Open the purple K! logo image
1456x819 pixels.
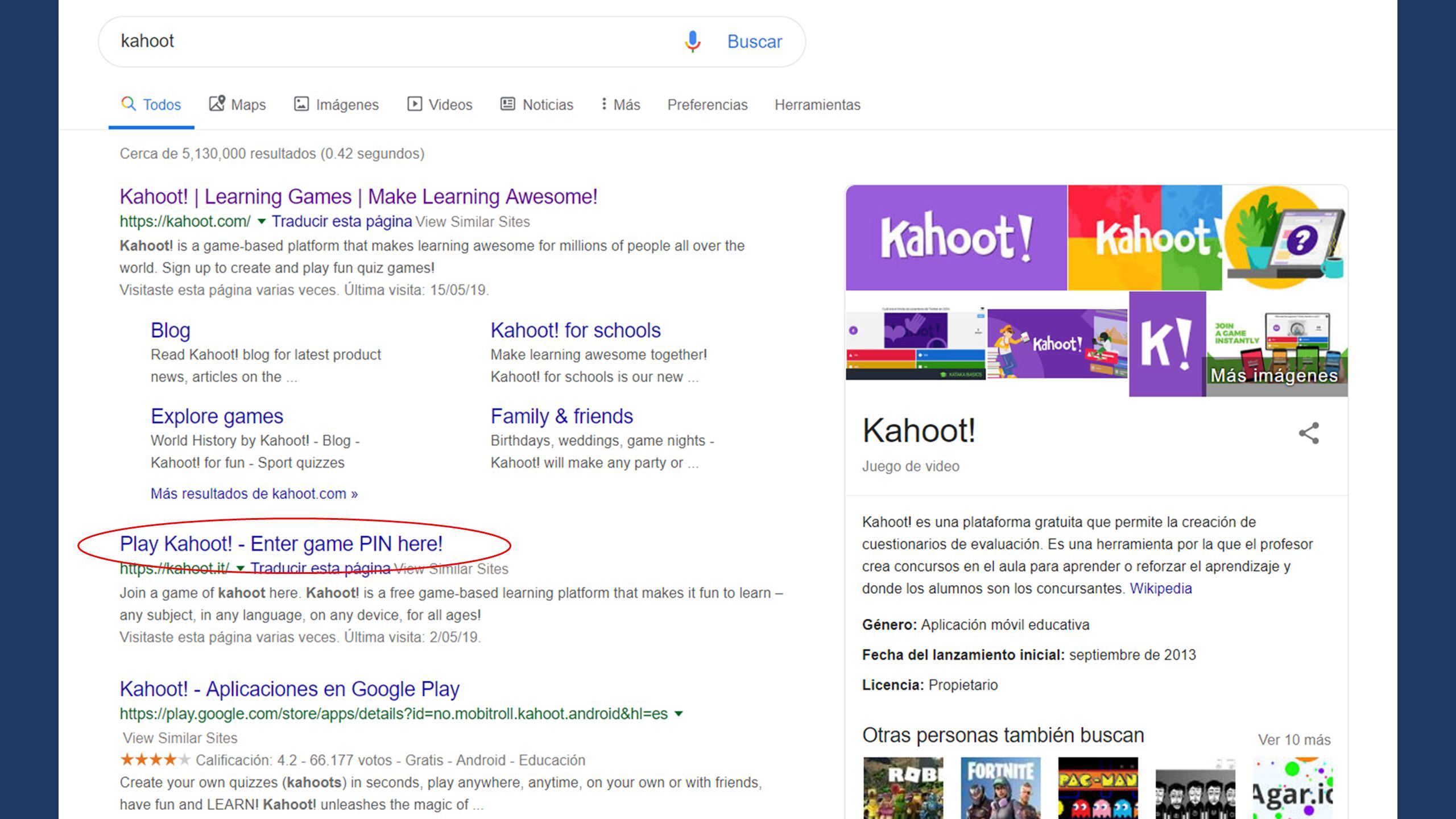click(x=1167, y=344)
